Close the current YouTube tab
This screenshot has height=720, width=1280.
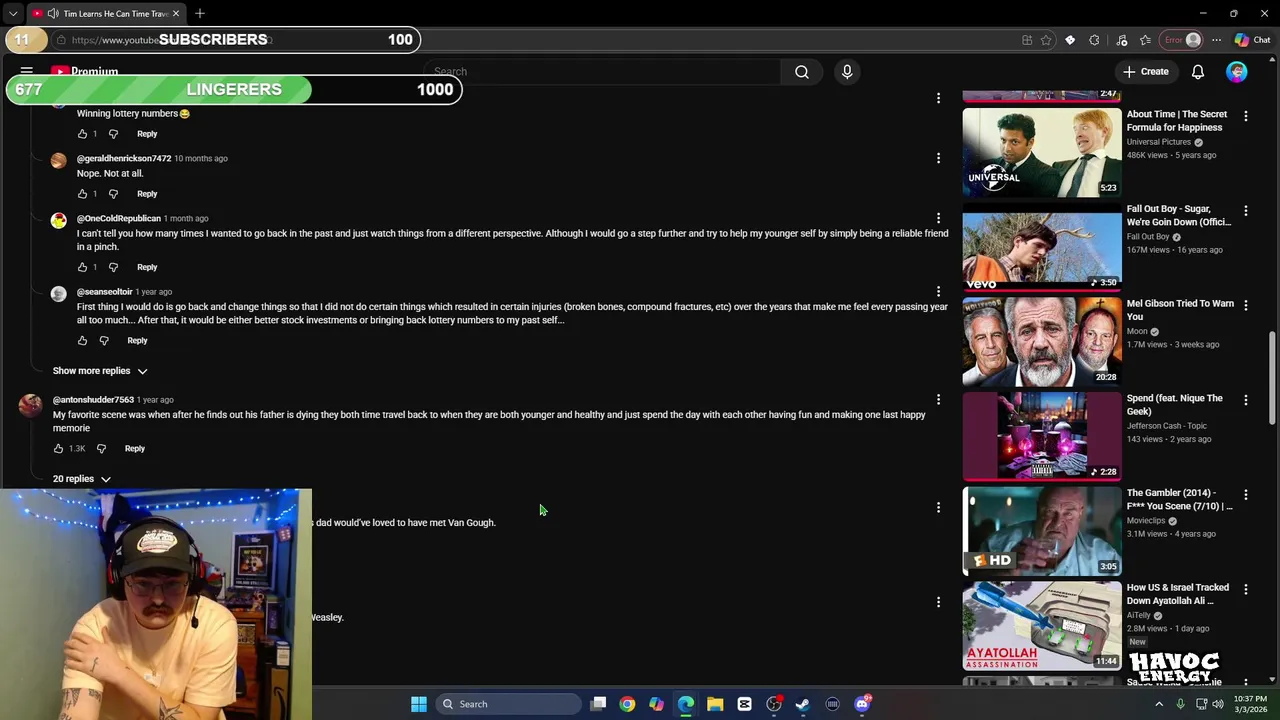click(x=176, y=13)
